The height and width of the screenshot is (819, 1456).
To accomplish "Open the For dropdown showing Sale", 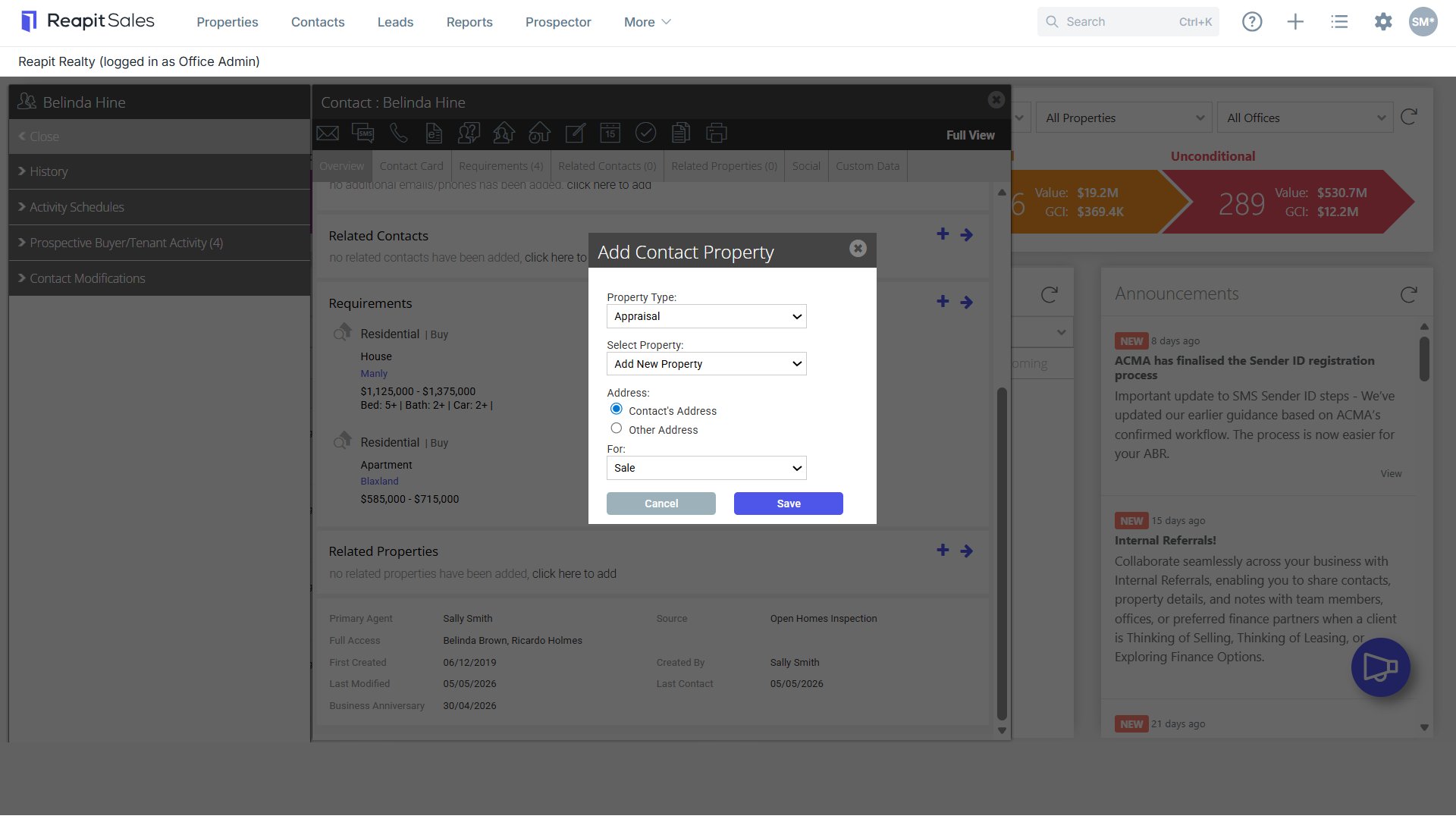I will (706, 468).
